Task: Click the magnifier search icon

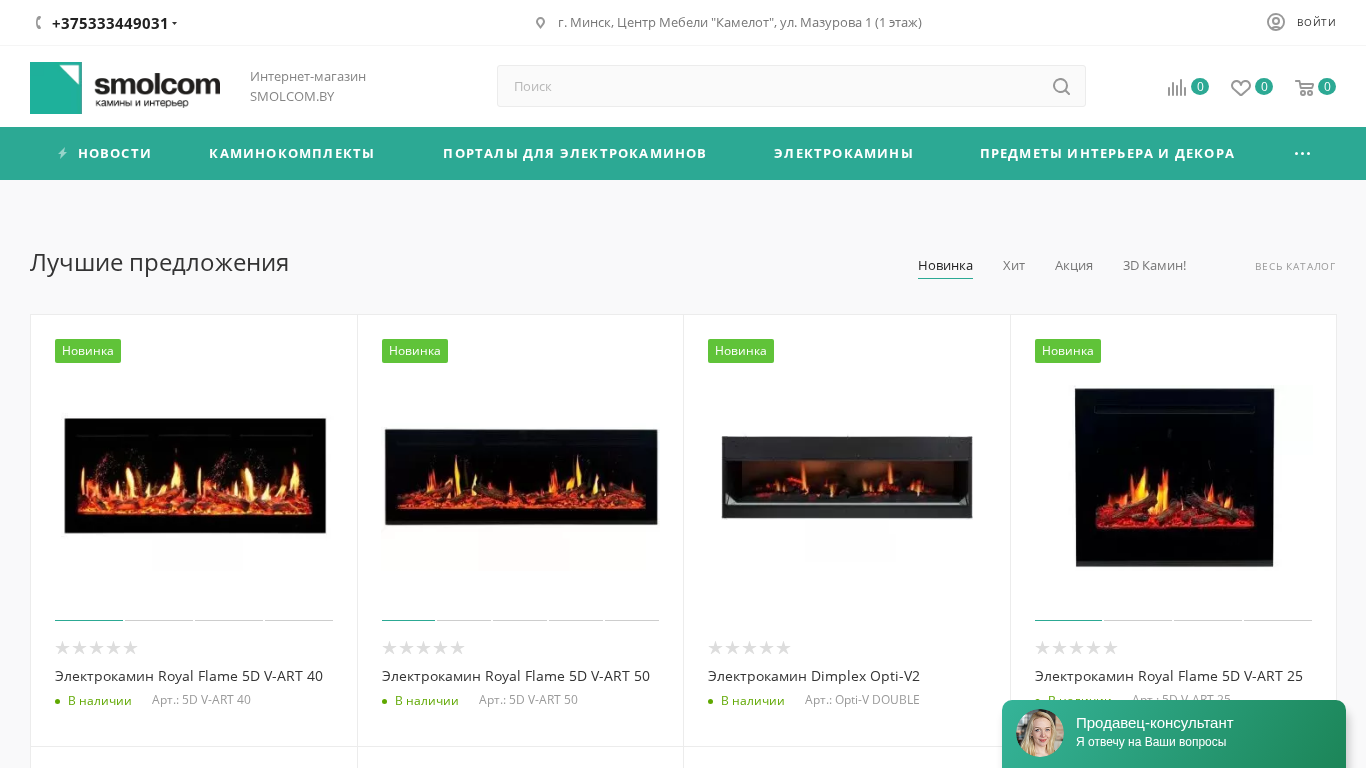Action: point(1061,87)
